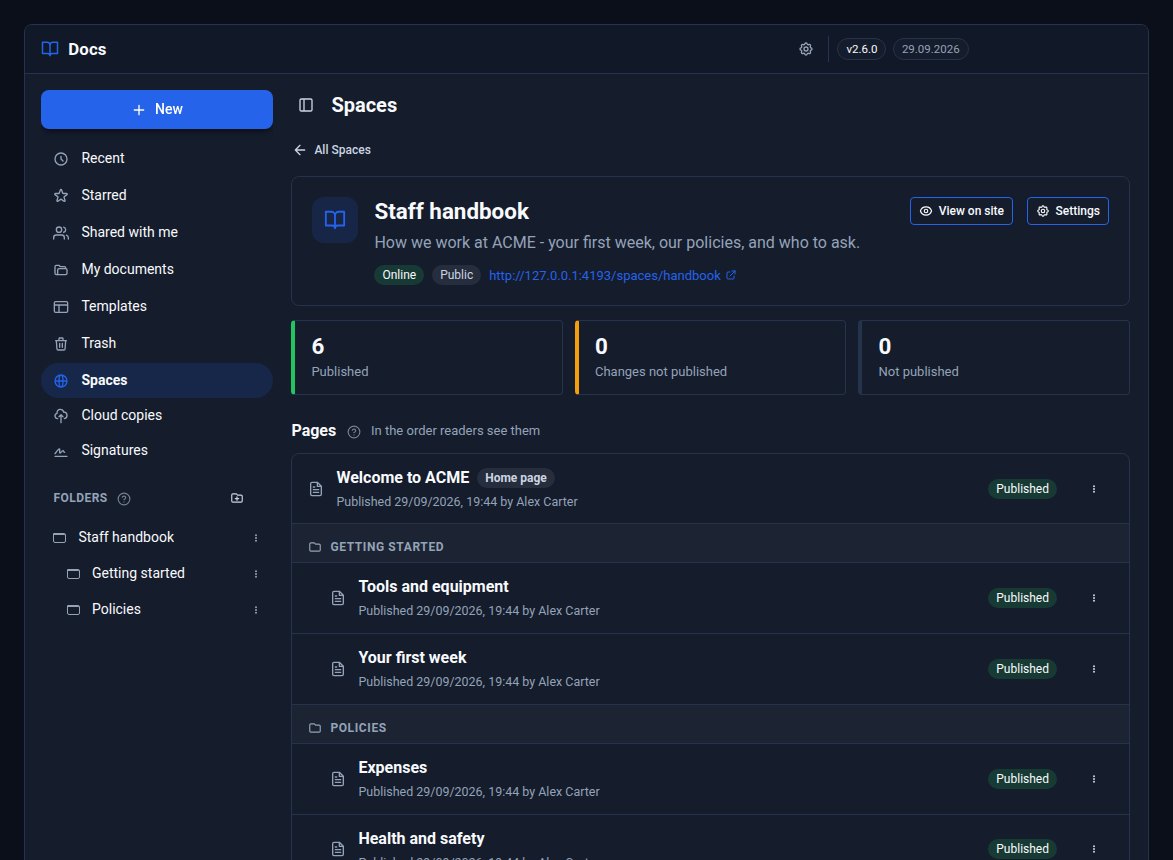
Task: Select Spaces in the sidebar
Action: [x=157, y=380]
